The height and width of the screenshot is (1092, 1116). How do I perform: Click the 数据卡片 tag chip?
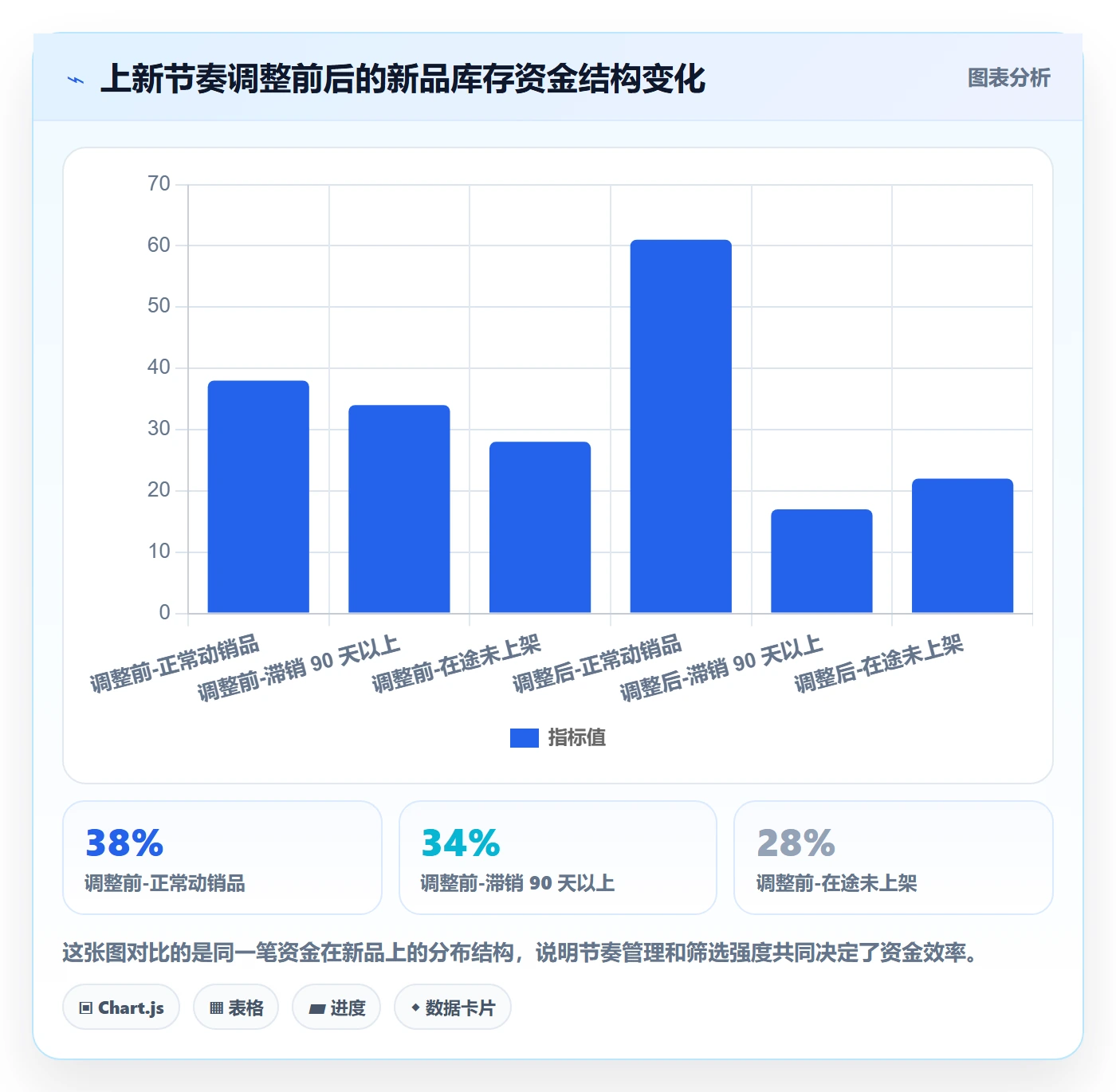(x=453, y=1008)
